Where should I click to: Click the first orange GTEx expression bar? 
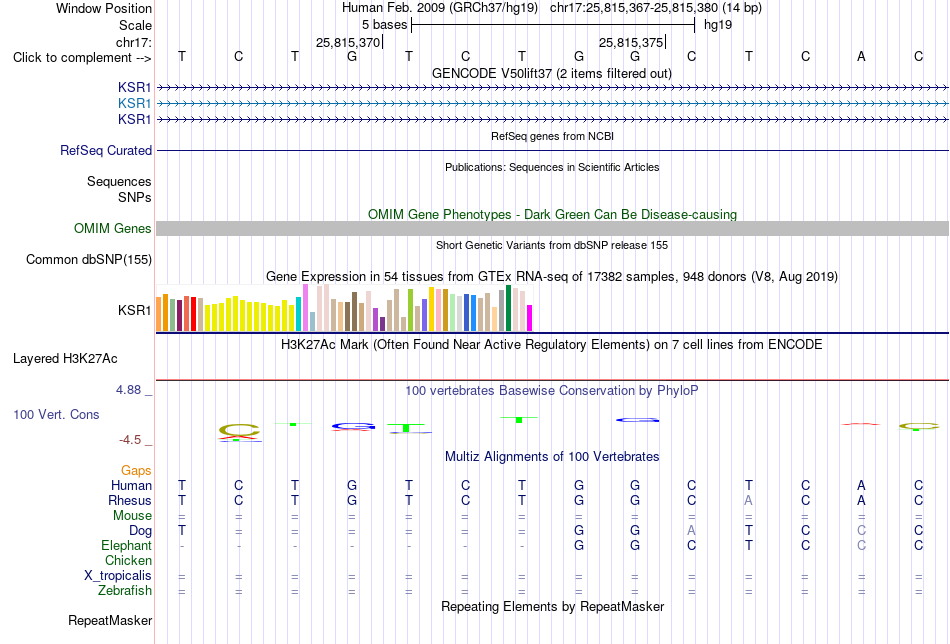coord(159,314)
